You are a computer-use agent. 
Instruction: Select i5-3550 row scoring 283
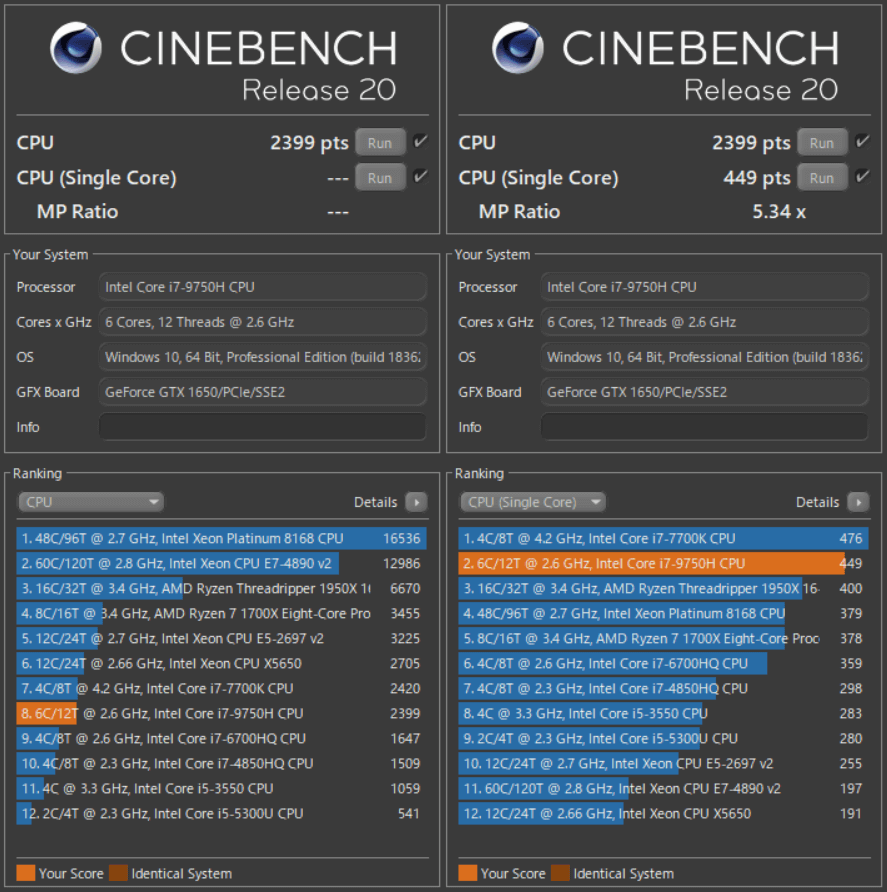[x=663, y=714]
